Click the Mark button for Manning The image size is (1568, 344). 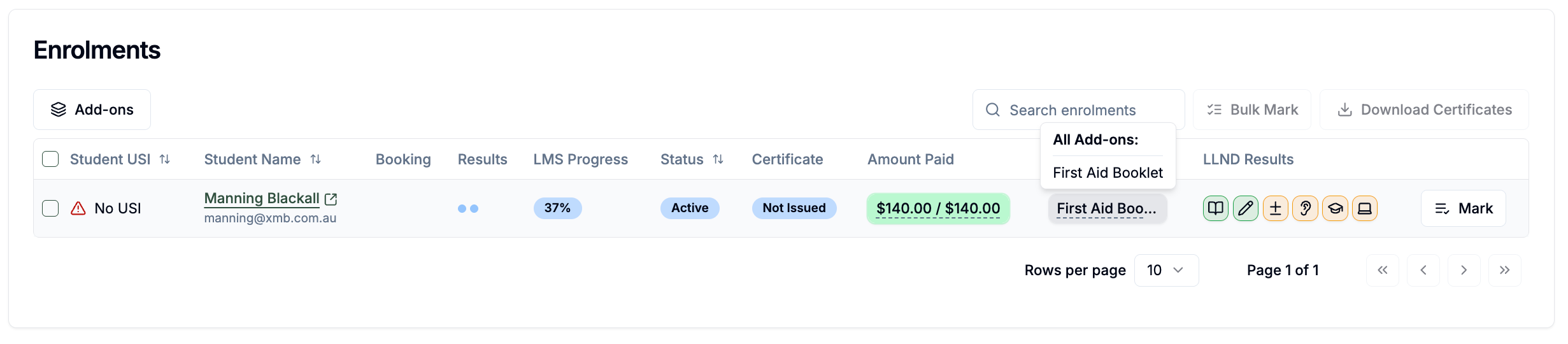pos(1463,208)
